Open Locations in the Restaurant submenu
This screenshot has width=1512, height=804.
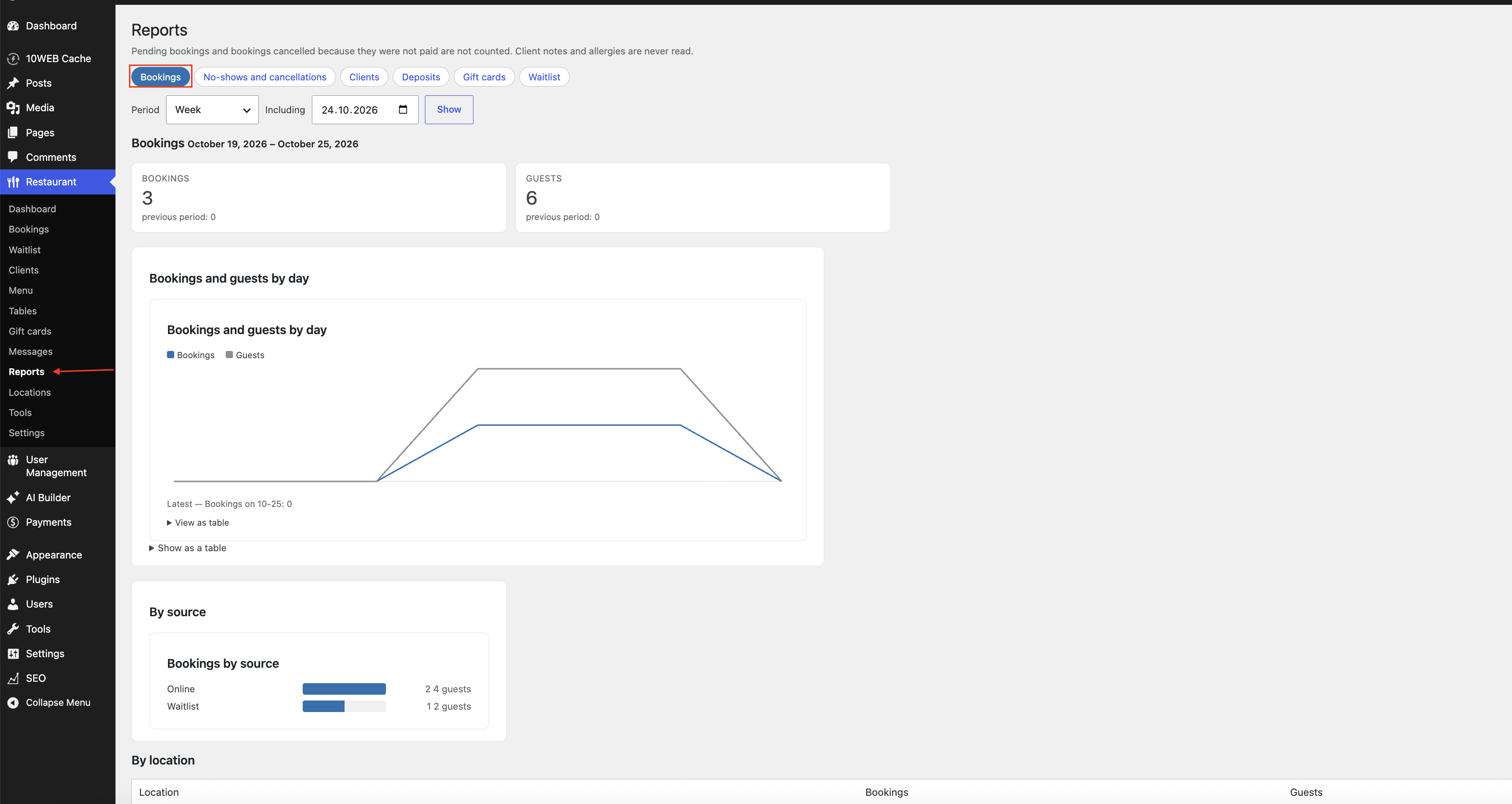(30, 392)
